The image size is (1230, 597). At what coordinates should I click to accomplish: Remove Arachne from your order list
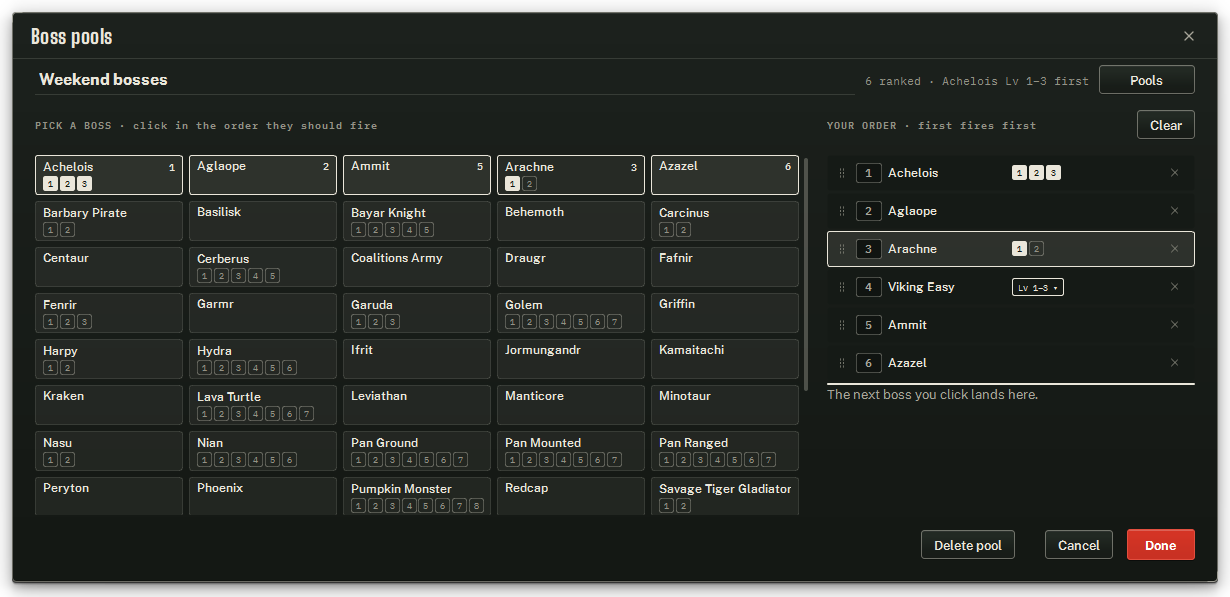(1175, 249)
